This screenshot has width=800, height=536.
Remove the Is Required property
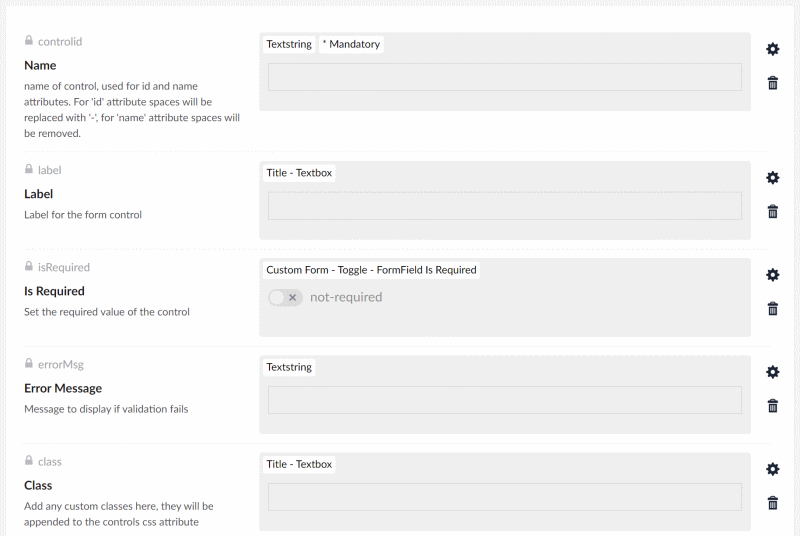[x=772, y=308]
